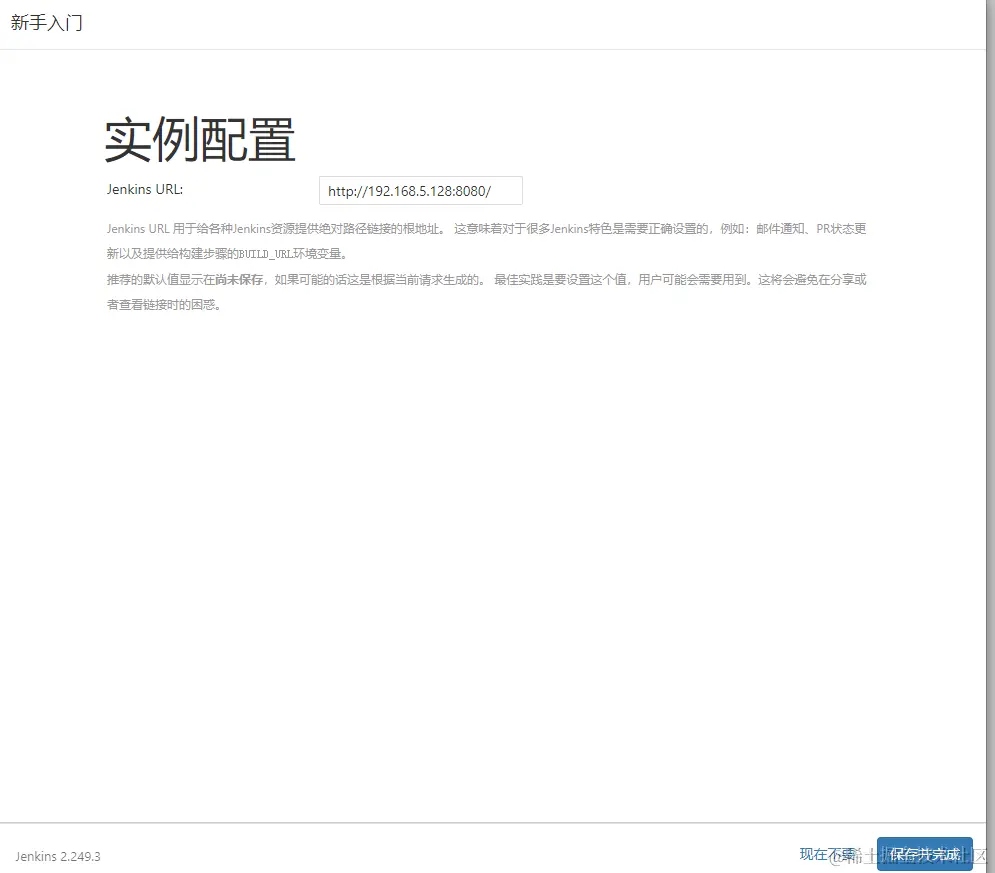Click the 保存并完成 button
Viewport: 995px width, 873px height.
[x=925, y=854]
